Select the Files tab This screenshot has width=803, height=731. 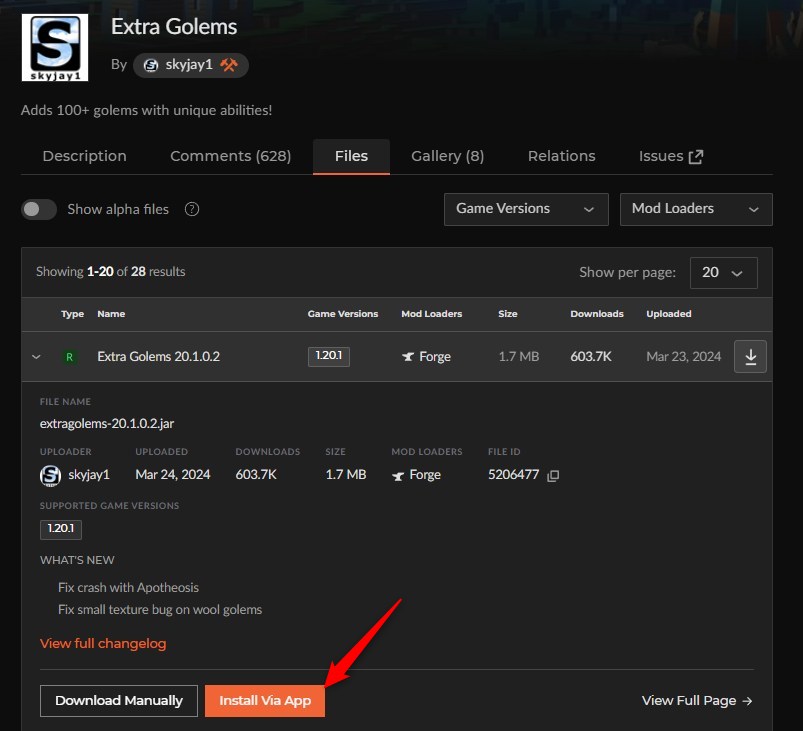point(351,156)
